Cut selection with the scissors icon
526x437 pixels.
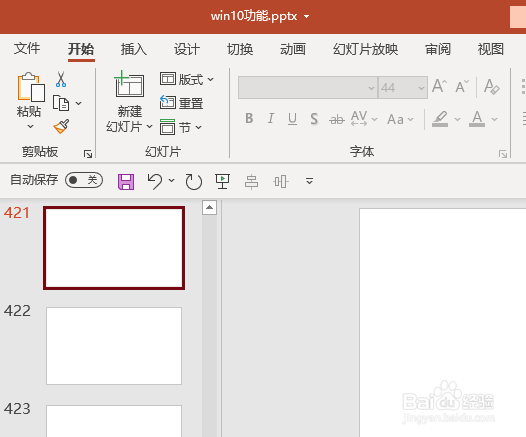61,79
